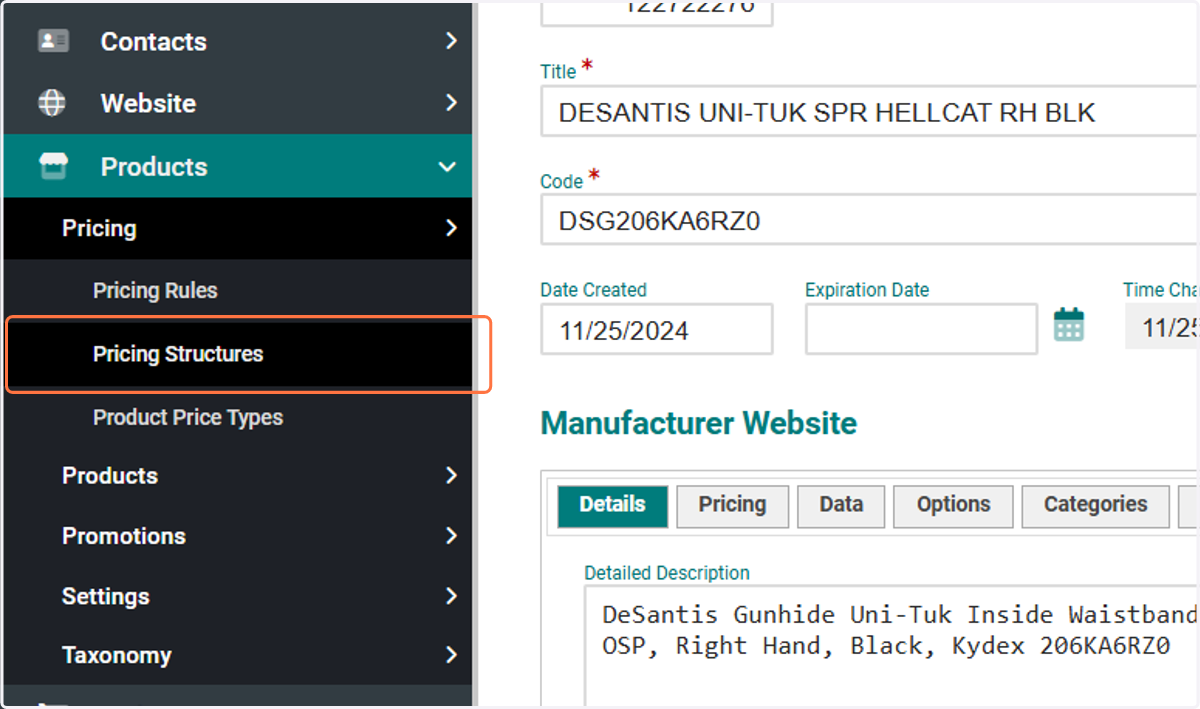Click the Contacts card icon in sidebar
Screen dimensions: 1200x709
point(52,41)
